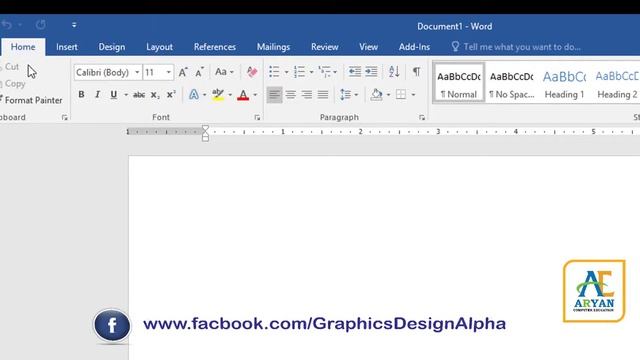The height and width of the screenshot is (360, 640).
Task: Open the Insert tab
Action: [x=67, y=47]
